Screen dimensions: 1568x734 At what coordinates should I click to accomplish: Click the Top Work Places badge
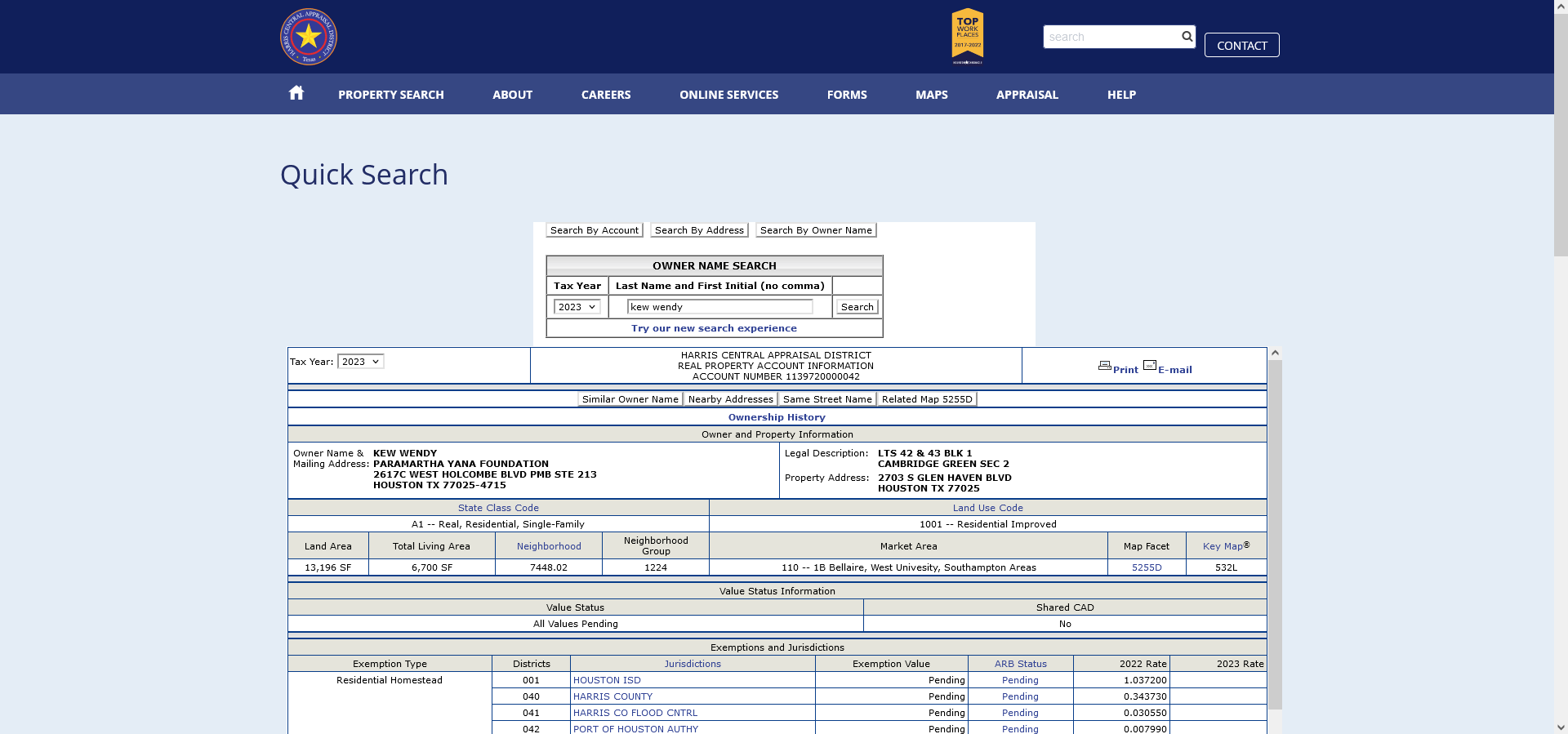coord(968,36)
